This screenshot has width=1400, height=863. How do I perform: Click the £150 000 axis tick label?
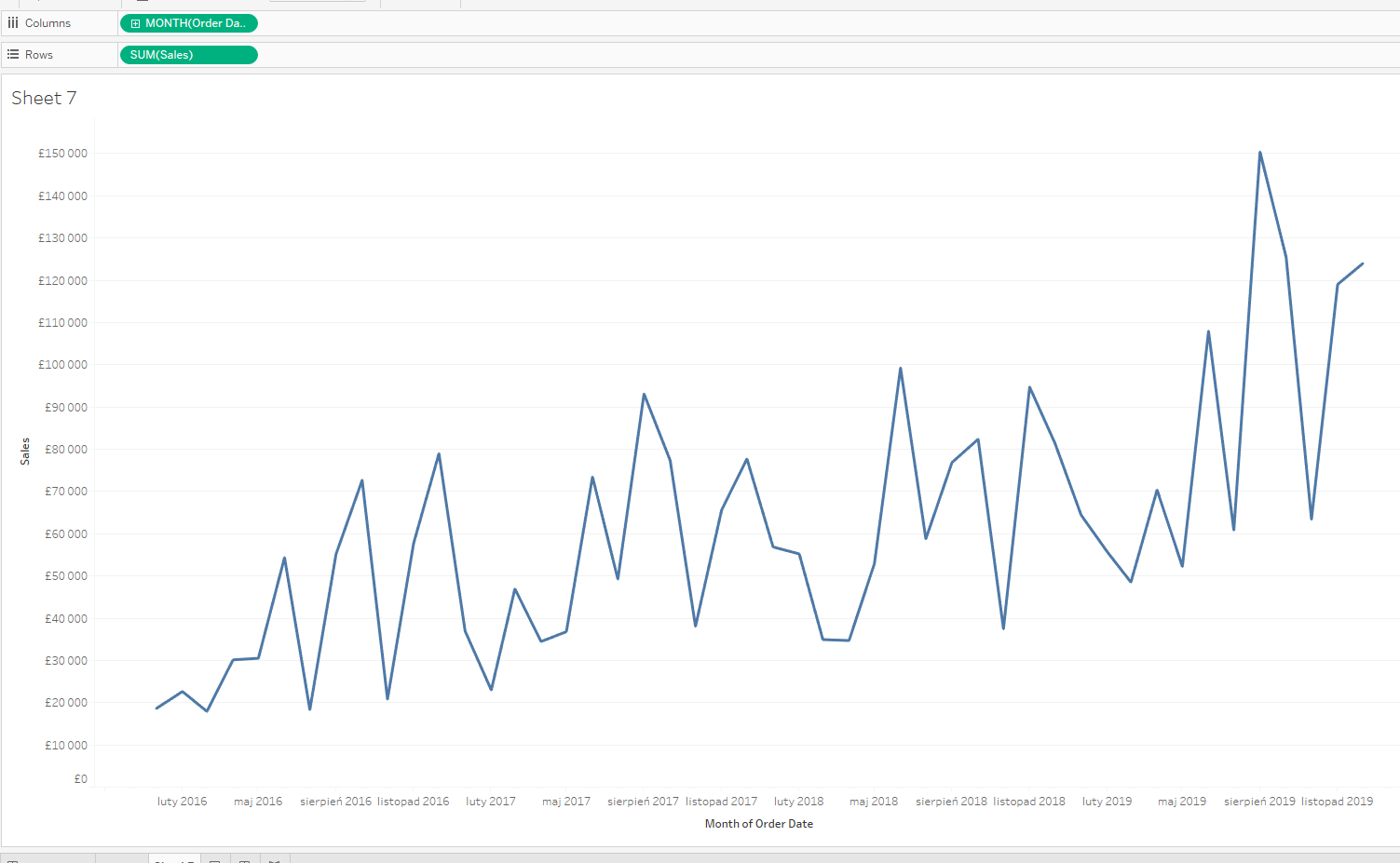click(x=62, y=154)
